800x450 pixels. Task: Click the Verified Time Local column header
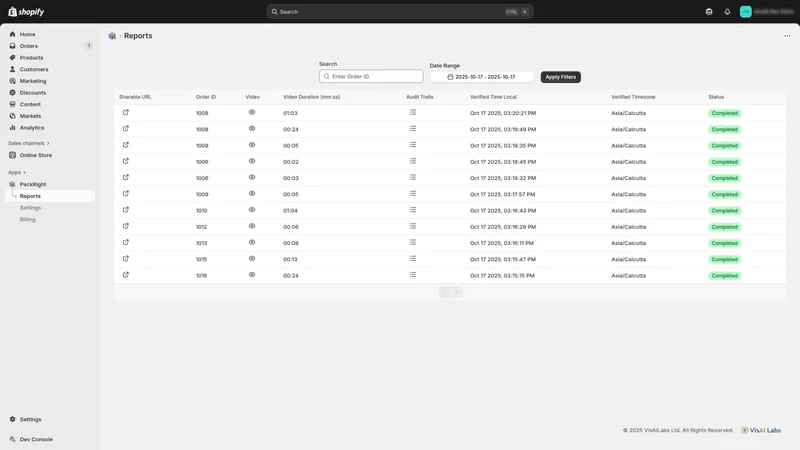[x=493, y=97]
